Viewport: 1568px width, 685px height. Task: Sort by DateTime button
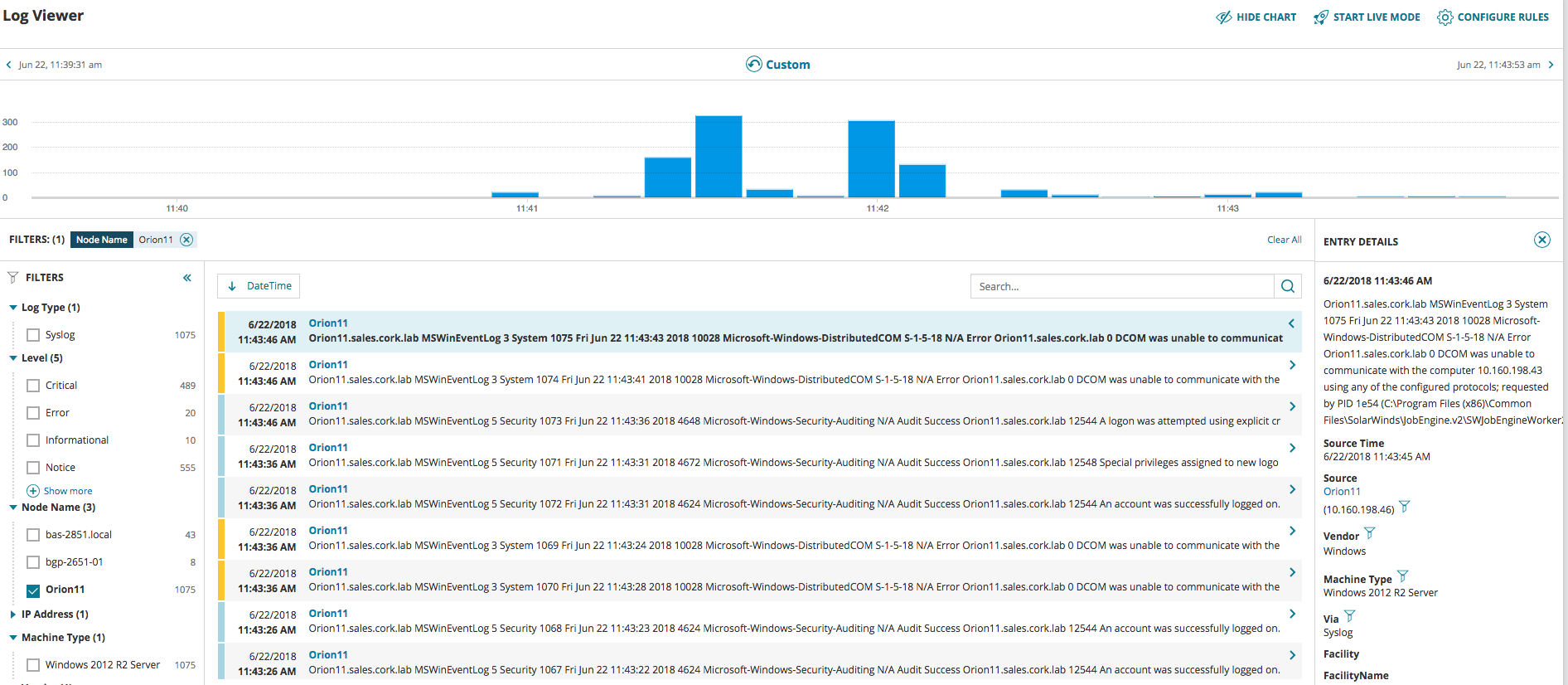pyautogui.click(x=259, y=286)
